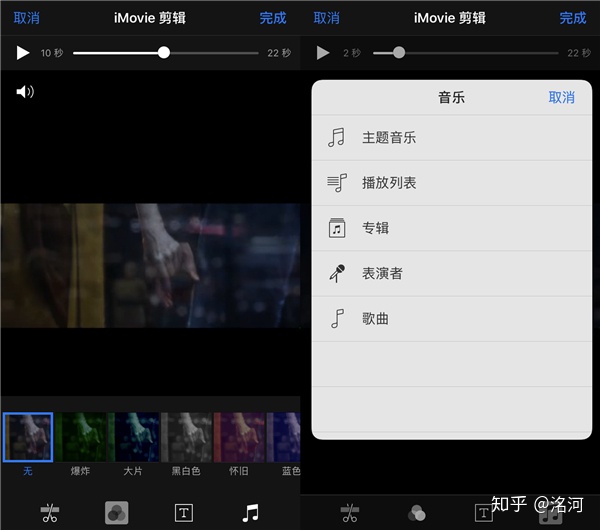Open 表演者 artists
Image resolution: width=600 pixels, height=530 pixels.
452,274
